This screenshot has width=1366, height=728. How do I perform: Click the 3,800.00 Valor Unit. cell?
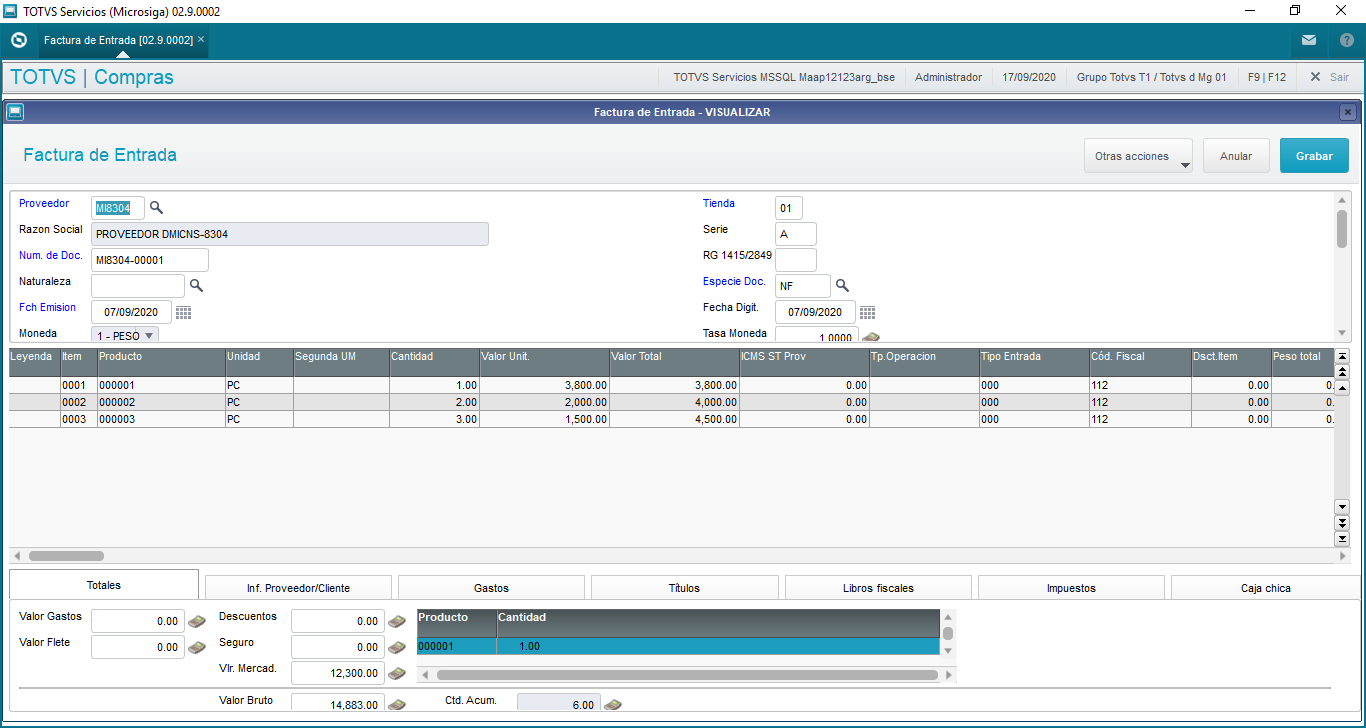pyautogui.click(x=545, y=385)
